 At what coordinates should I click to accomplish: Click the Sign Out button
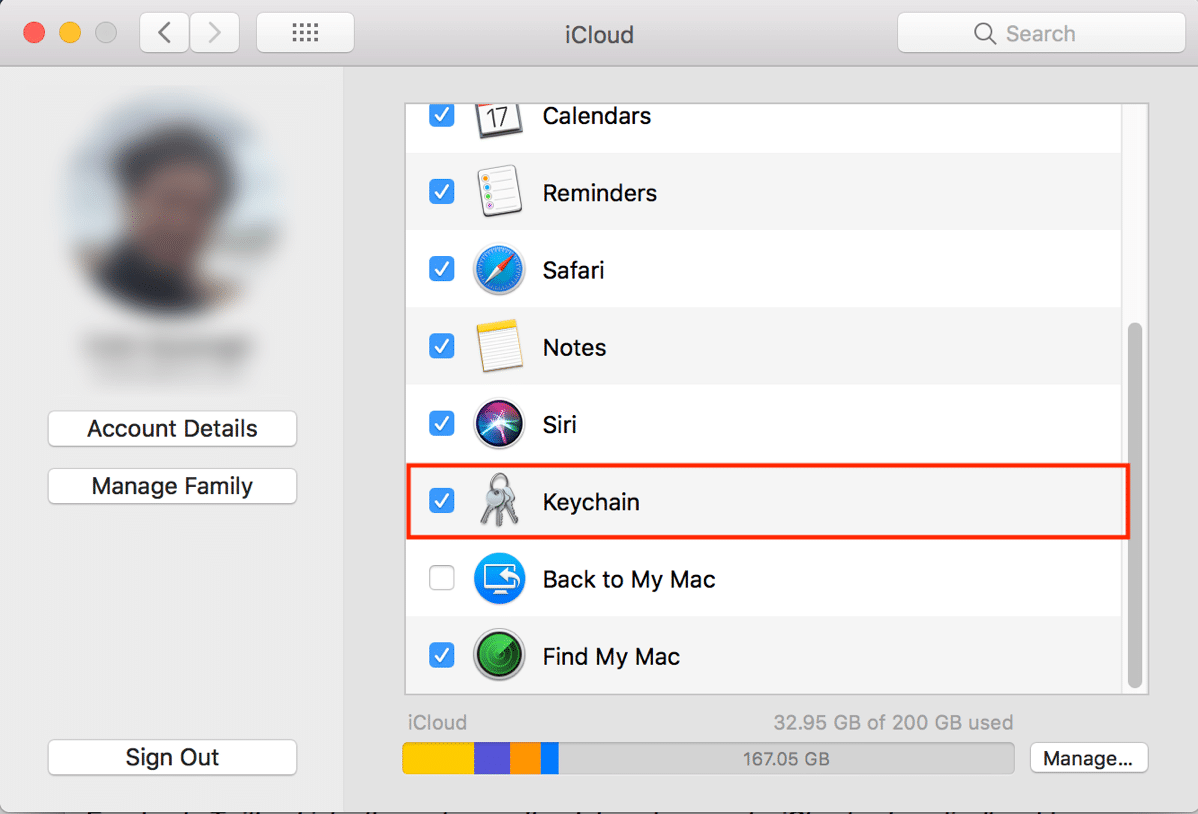(172, 757)
